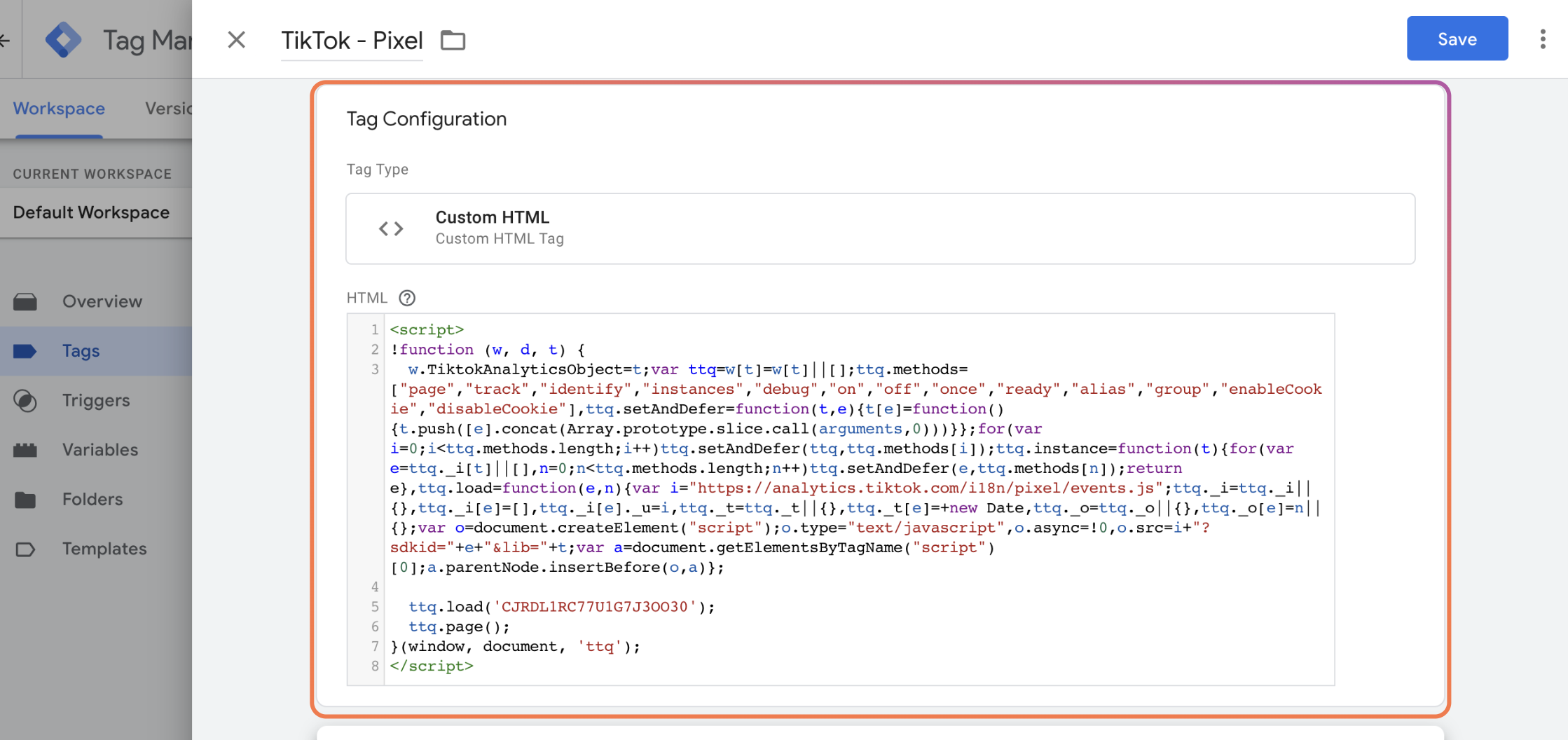Open Triggers in the sidebar
This screenshot has height=740, width=1568.
(x=96, y=400)
